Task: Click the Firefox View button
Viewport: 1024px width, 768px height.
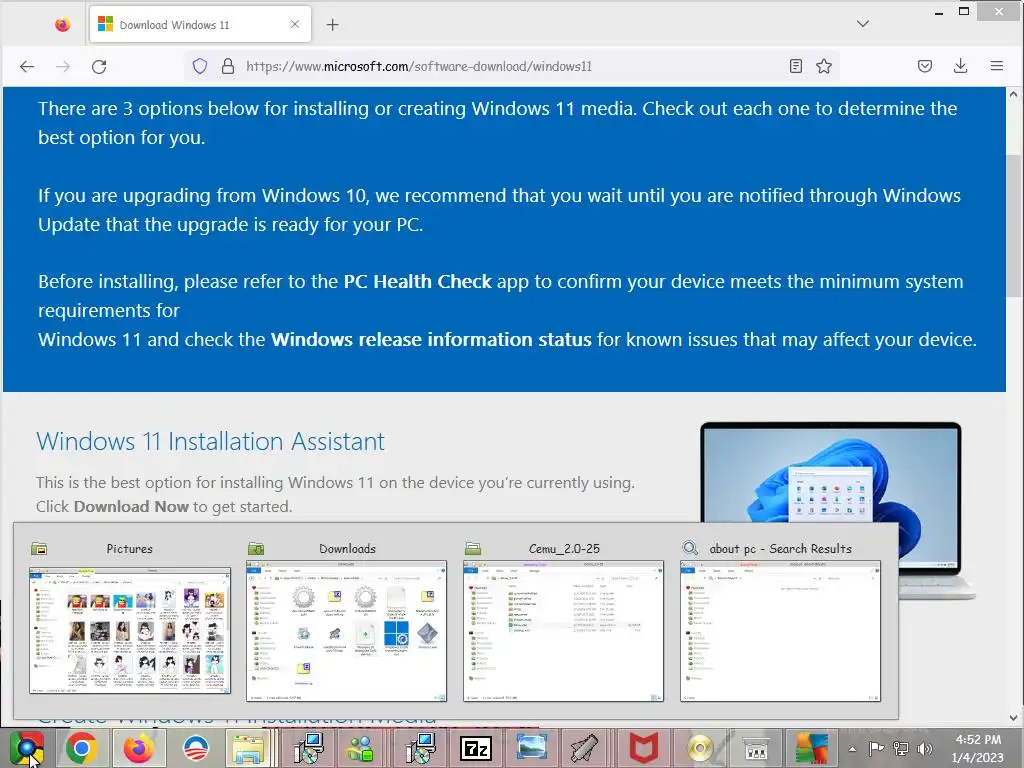Action: [62, 25]
